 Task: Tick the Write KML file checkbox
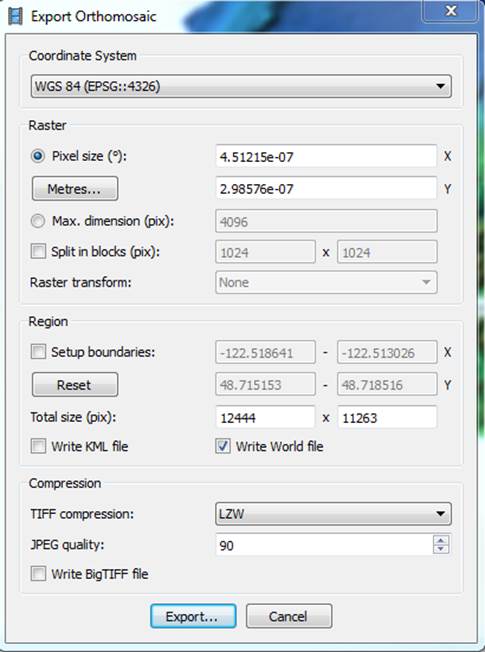[x=38, y=446]
